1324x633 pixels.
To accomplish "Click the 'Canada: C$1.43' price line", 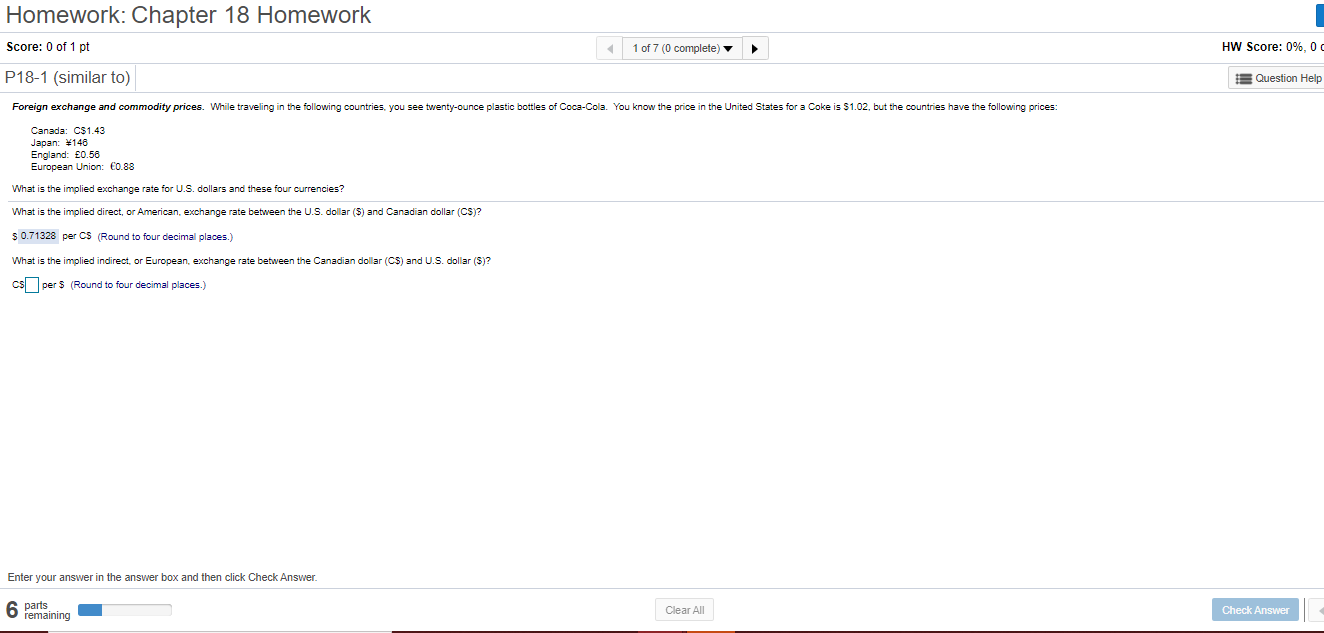I will click(68, 131).
